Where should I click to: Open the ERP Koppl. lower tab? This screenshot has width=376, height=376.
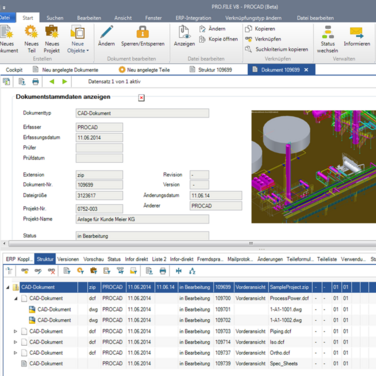(19, 259)
